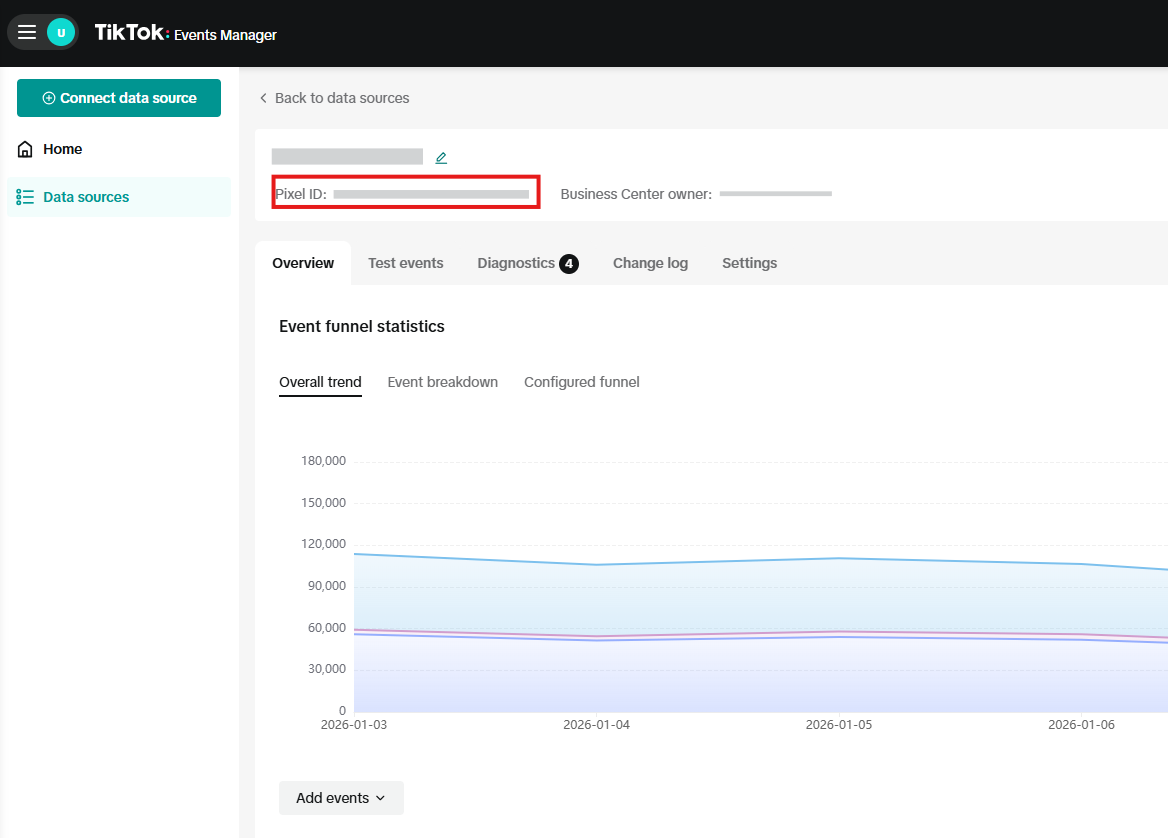Open the hamburger navigation menu

pyautogui.click(x=27, y=33)
